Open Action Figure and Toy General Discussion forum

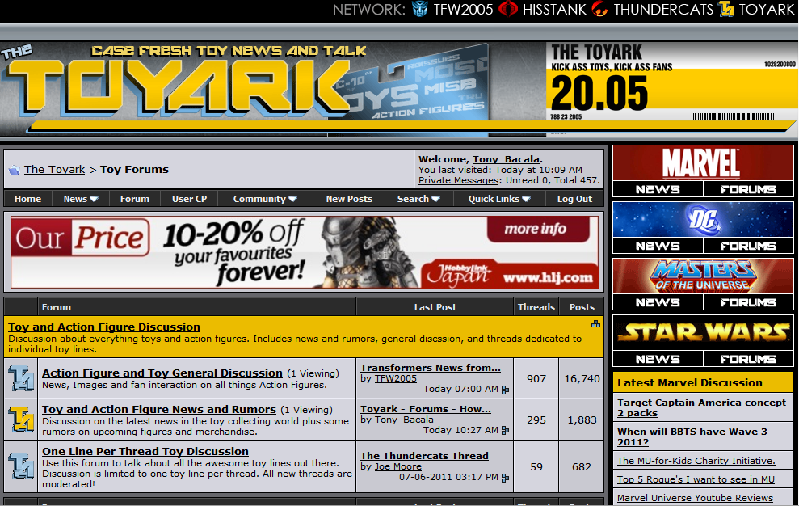pos(162,373)
